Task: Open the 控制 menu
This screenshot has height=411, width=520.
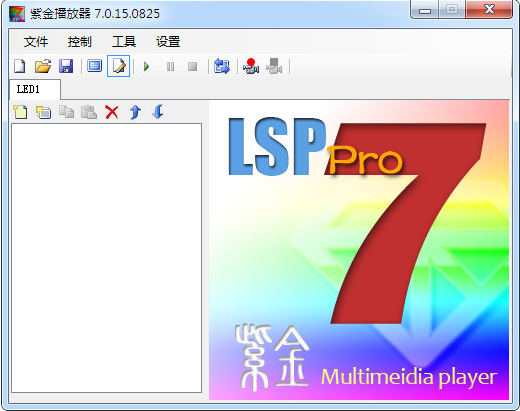Action: click(80, 42)
